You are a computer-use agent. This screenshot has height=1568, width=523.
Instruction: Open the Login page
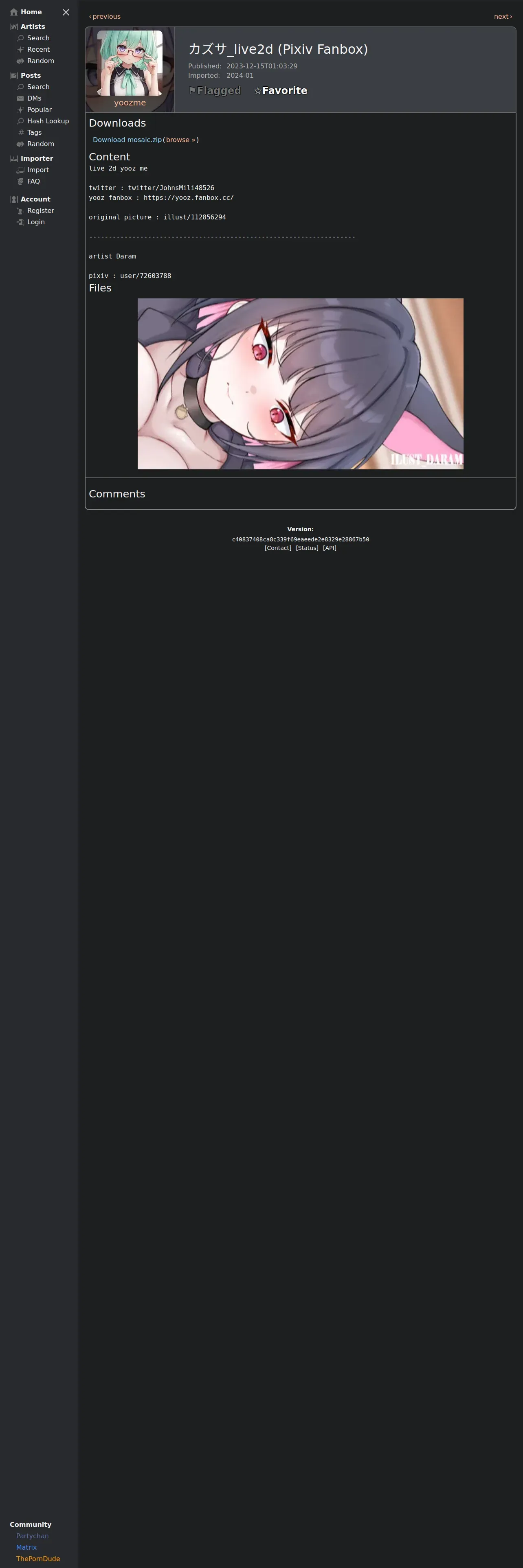pyautogui.click(x=36, y=222)
